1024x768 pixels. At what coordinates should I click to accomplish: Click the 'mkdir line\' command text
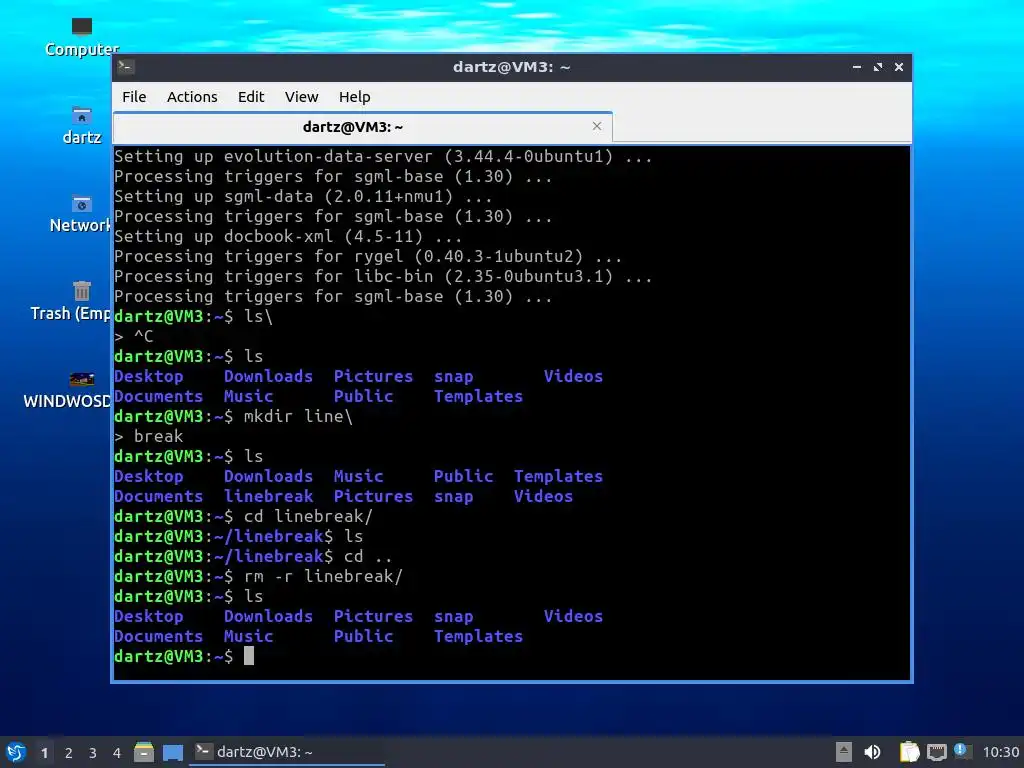click(x=298, y=417)
